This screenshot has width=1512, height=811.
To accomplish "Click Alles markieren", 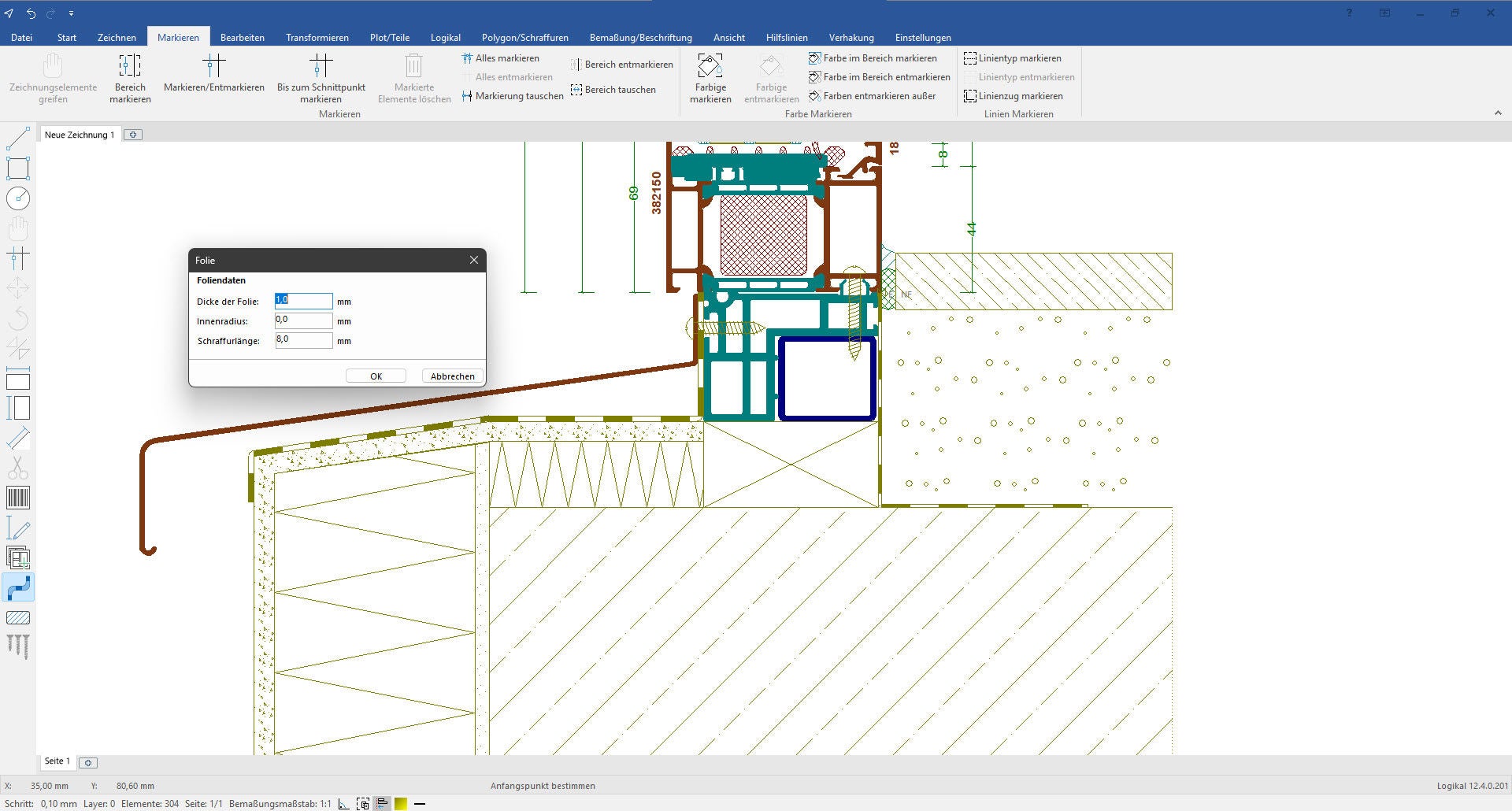I will tap(500, 58).
